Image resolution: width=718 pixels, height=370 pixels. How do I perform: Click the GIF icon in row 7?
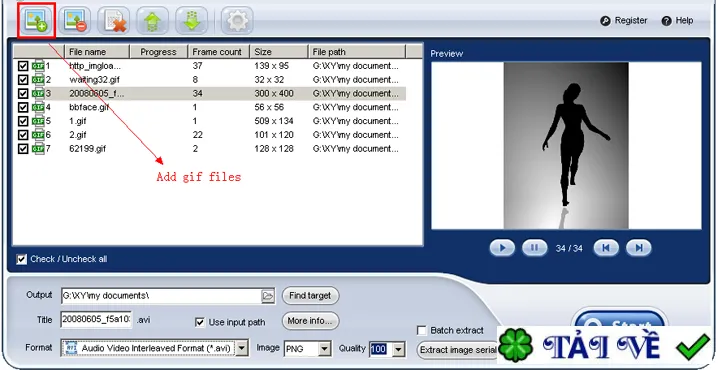[x=38, y=149]
